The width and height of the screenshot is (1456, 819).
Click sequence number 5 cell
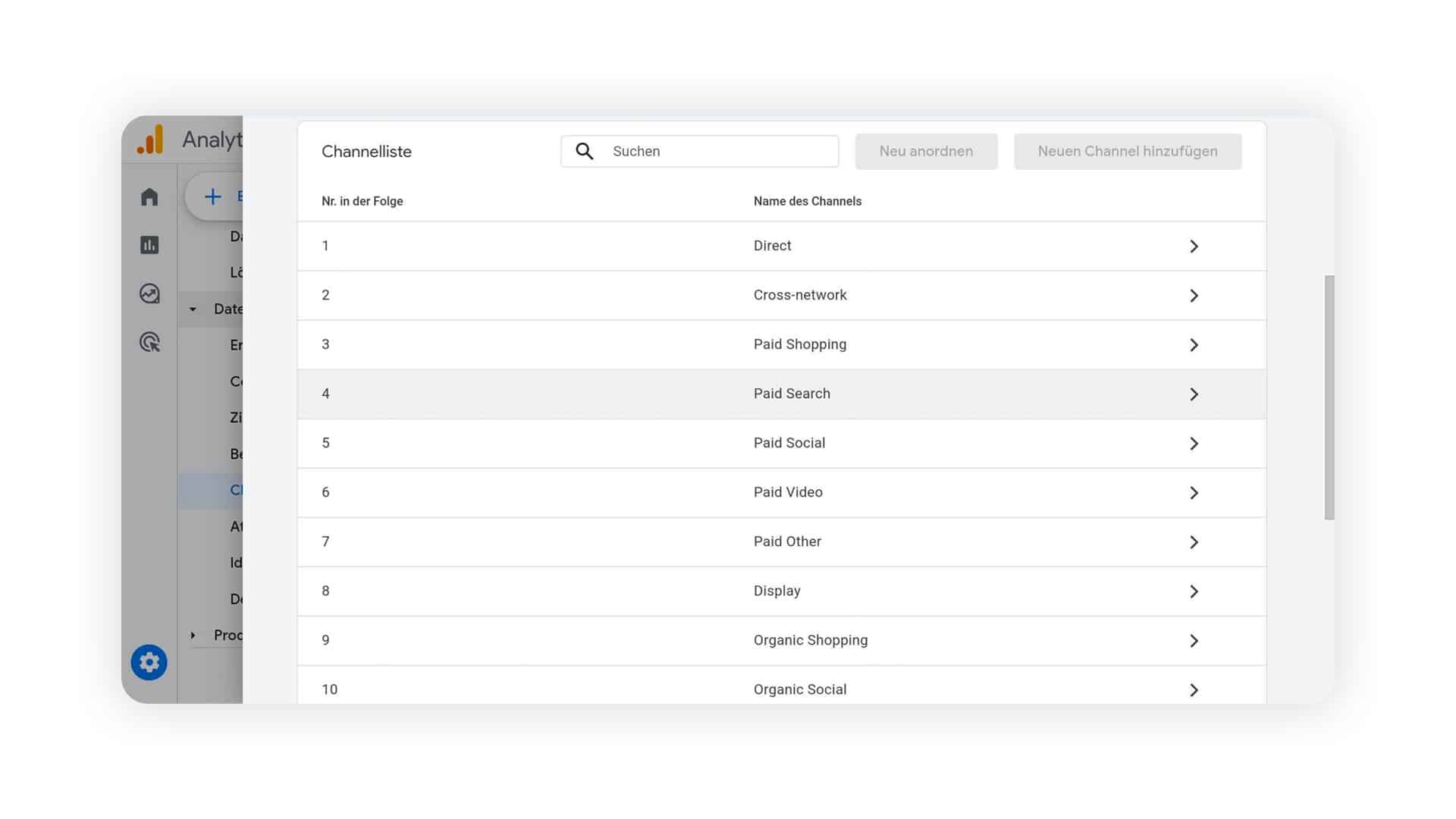point(325,443)
